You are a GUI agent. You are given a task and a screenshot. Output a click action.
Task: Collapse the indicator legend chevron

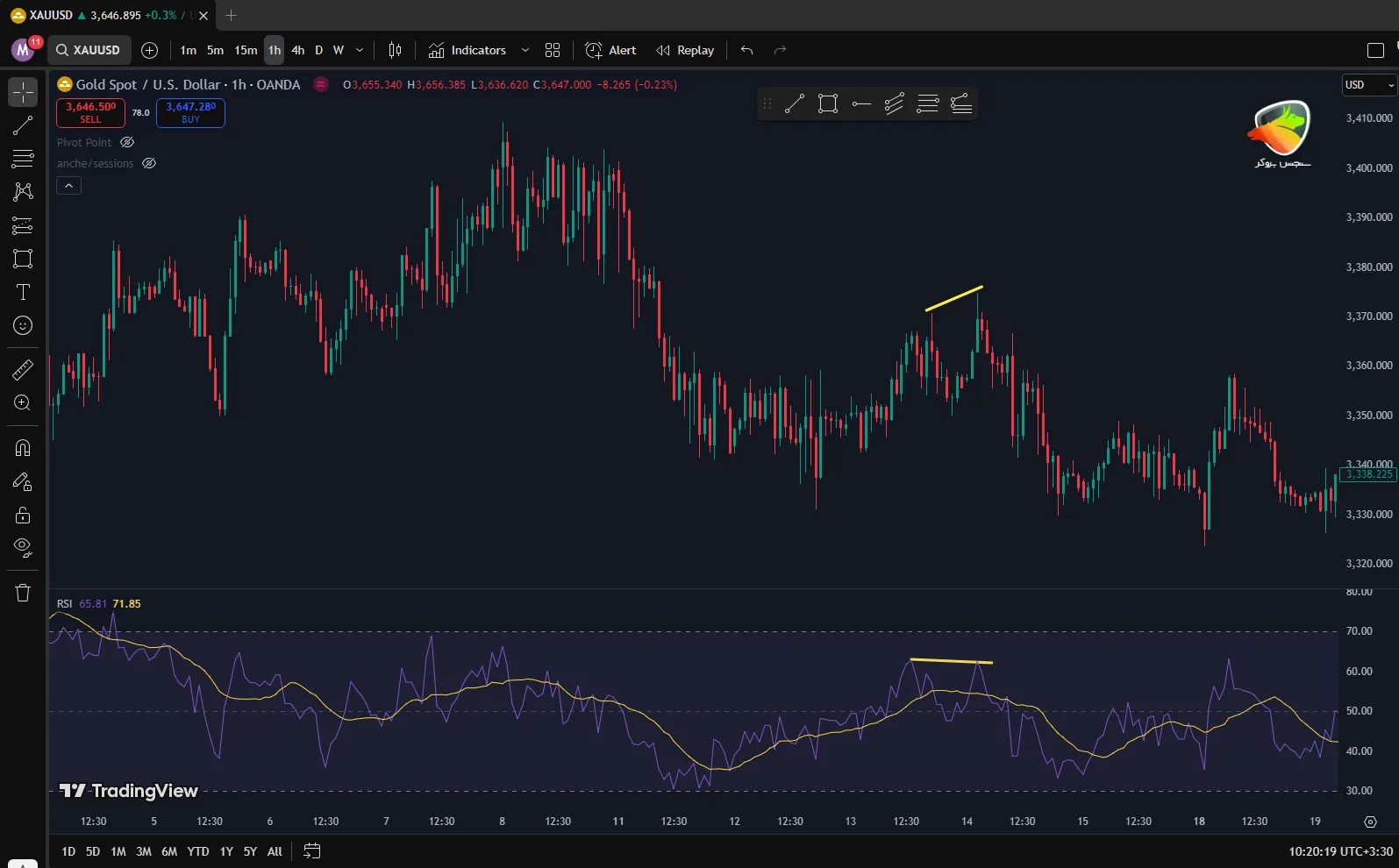(68, 185)
